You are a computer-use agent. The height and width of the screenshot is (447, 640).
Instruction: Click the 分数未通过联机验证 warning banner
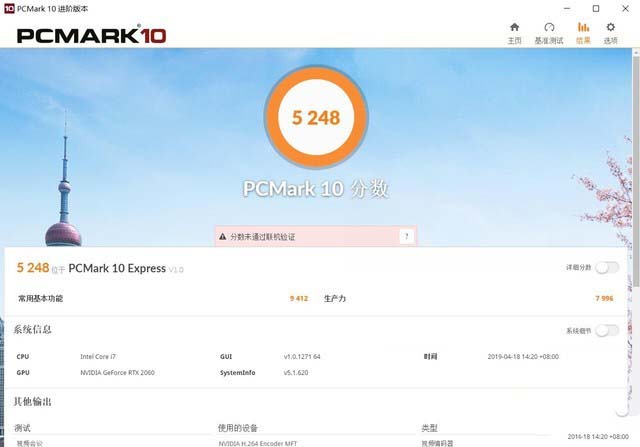(x=316, y=236)
